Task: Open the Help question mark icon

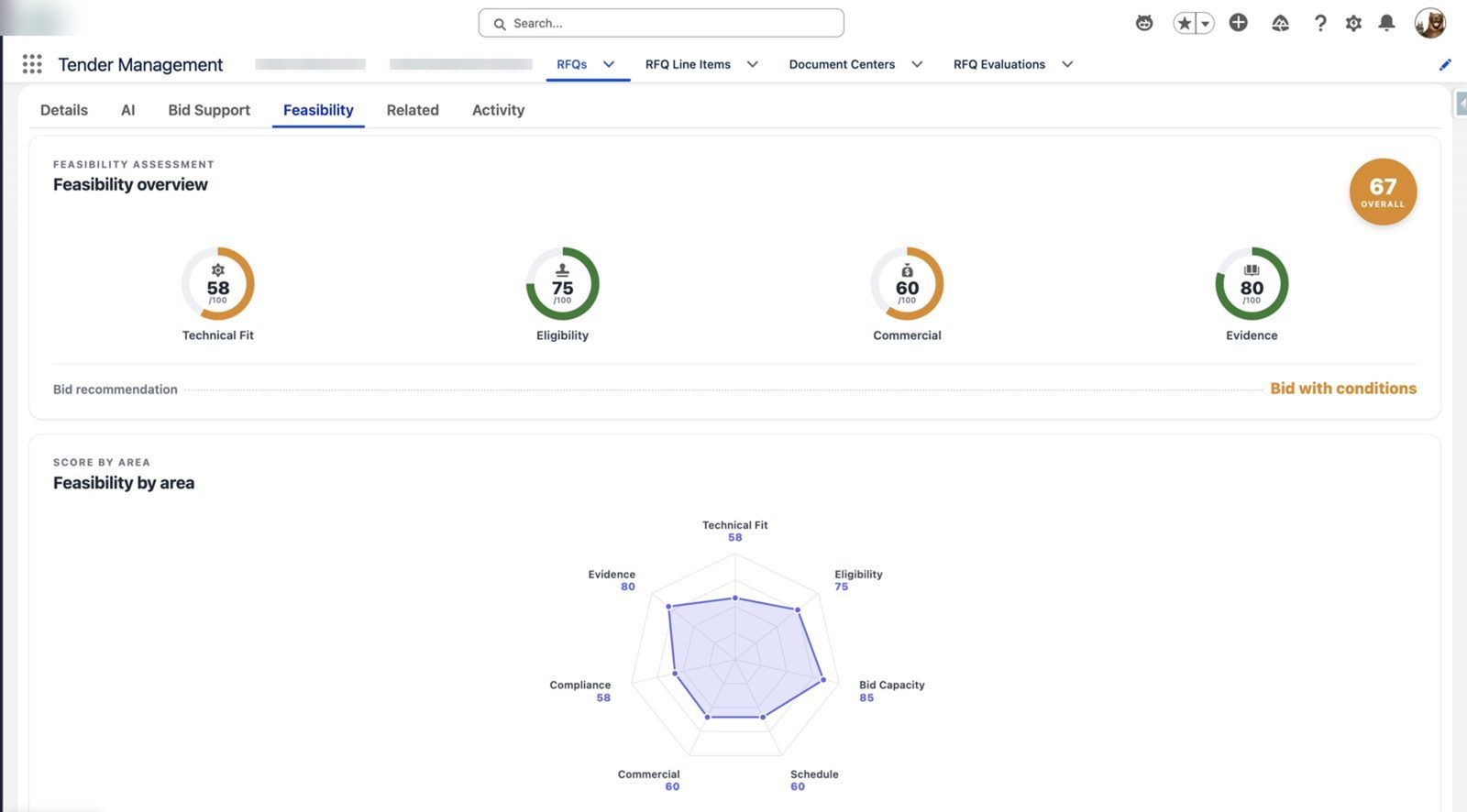Action: (x=1320, y=23)
